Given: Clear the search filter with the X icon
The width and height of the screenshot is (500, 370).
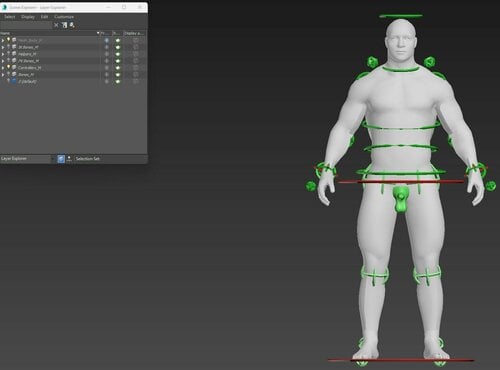Looking at the screenshot, I should click(56, 25).
